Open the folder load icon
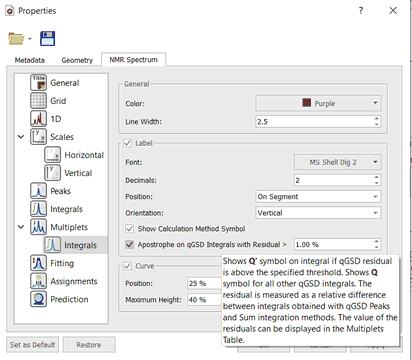 point(16,39)
